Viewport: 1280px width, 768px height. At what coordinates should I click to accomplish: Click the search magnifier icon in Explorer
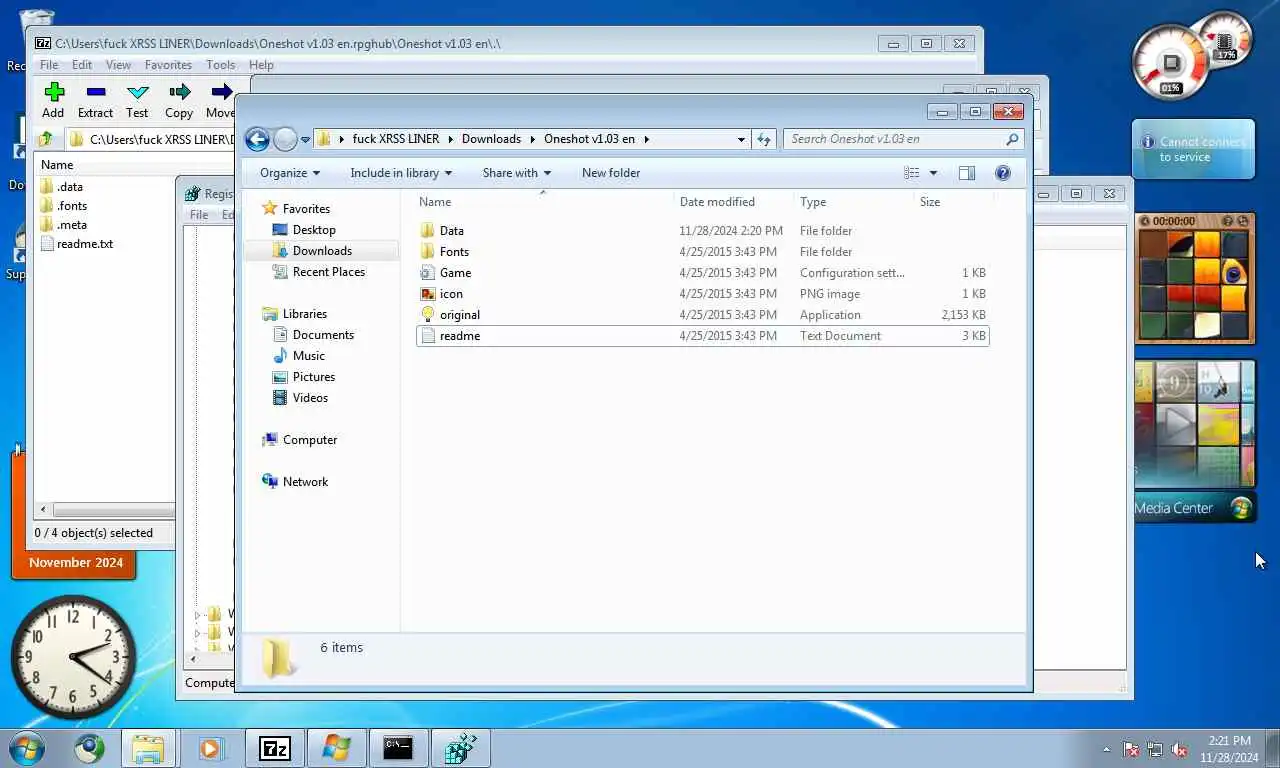point(1012,139)
